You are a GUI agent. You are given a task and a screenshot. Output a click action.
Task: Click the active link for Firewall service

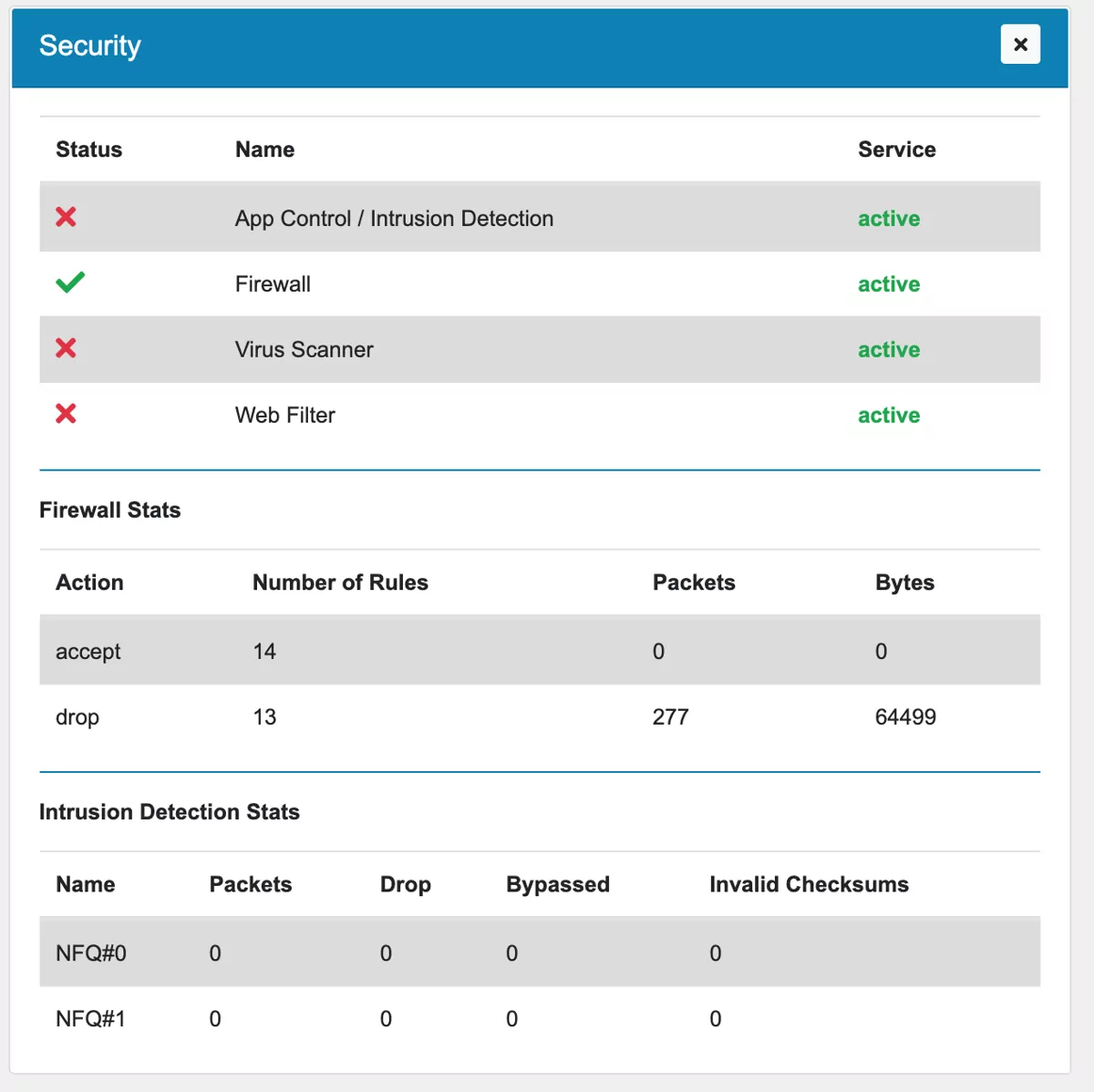[x=888, y=283]
